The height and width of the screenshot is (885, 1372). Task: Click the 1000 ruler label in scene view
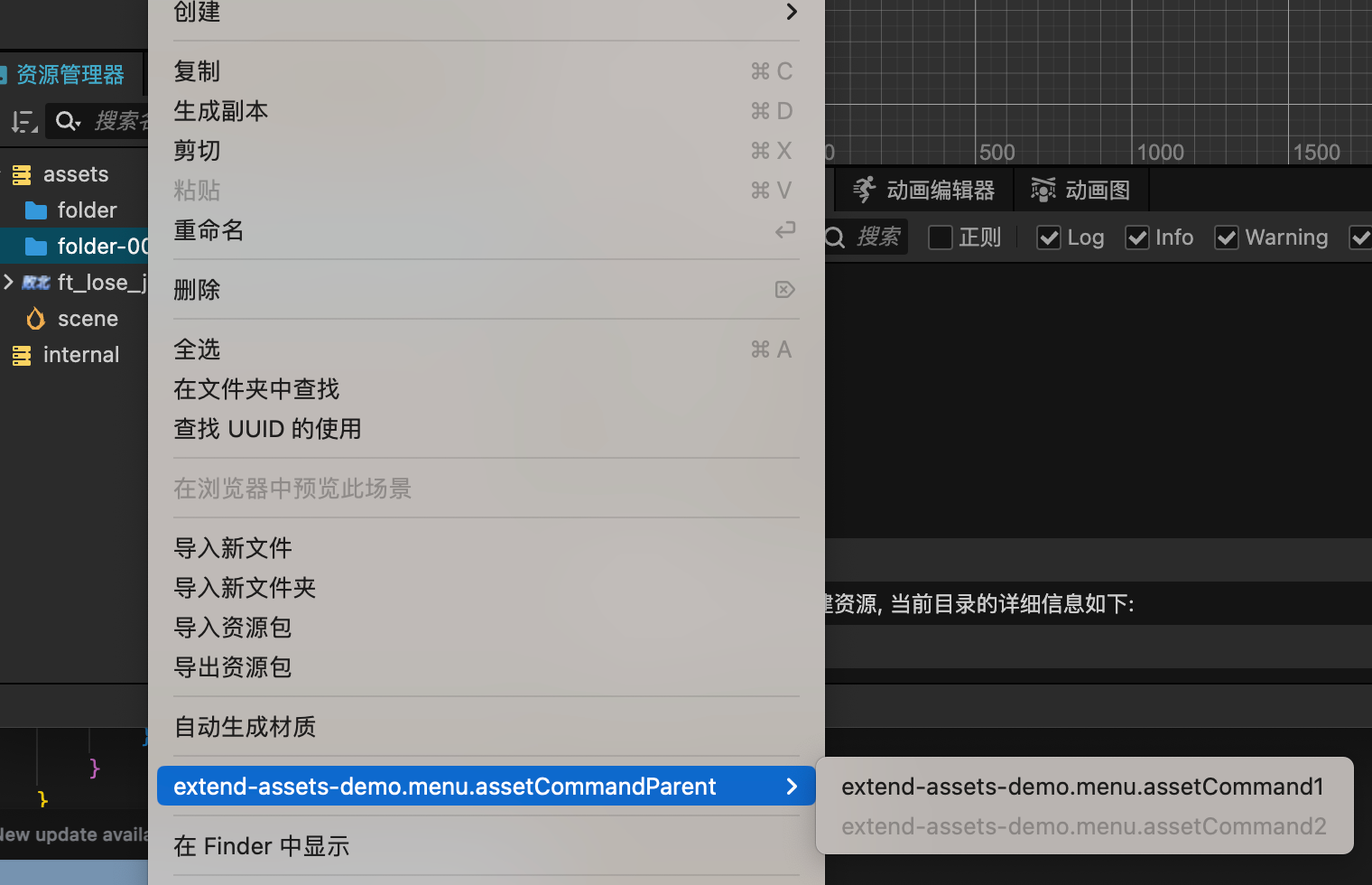(1161, 153)
